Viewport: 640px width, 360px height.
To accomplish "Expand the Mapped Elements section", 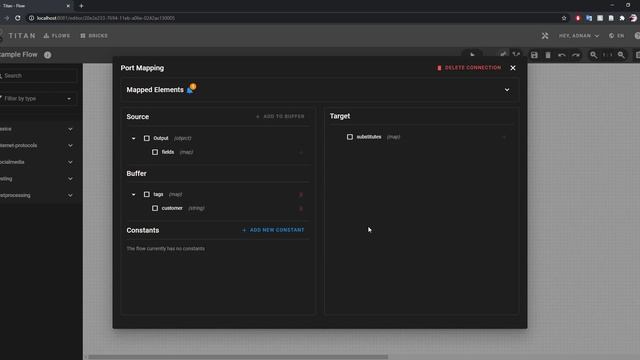I will tap(507, 90).
